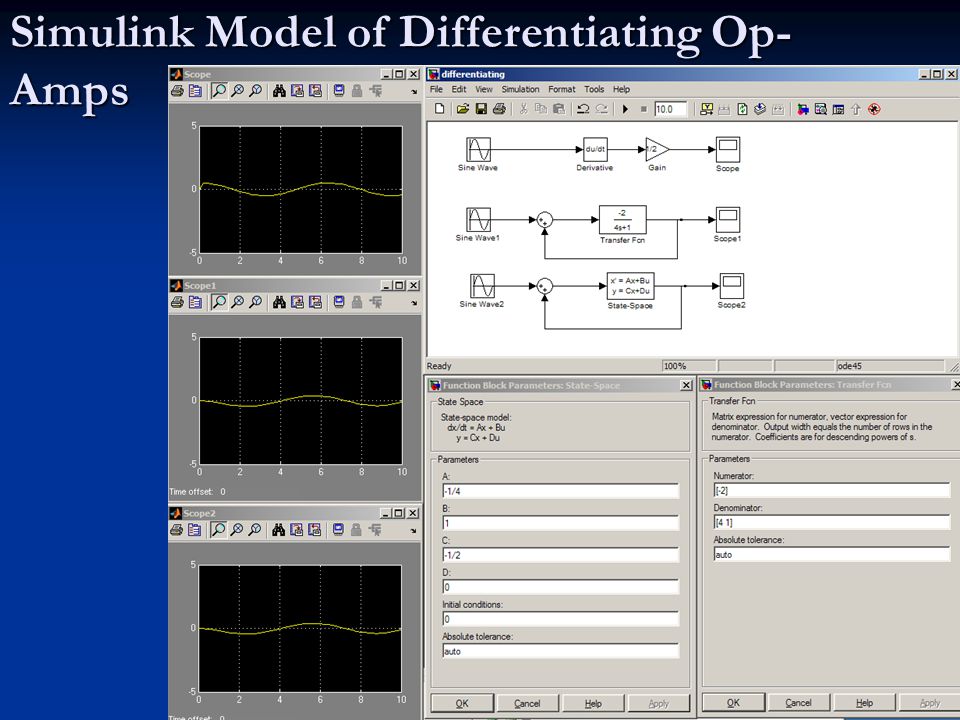The image size is (960, 720).
Task: Toggle floating scope in the Scope2 window
Action: click(339, 530)
